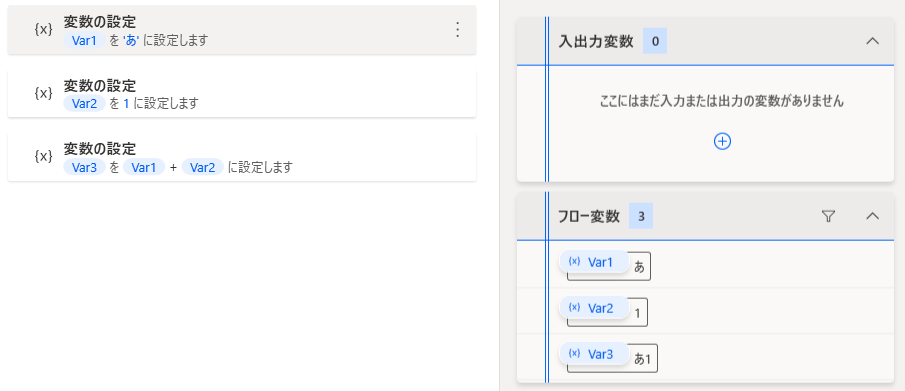Click the {x} icon of the Var3 action
The image size is (905, 391).
click(44, 157)
